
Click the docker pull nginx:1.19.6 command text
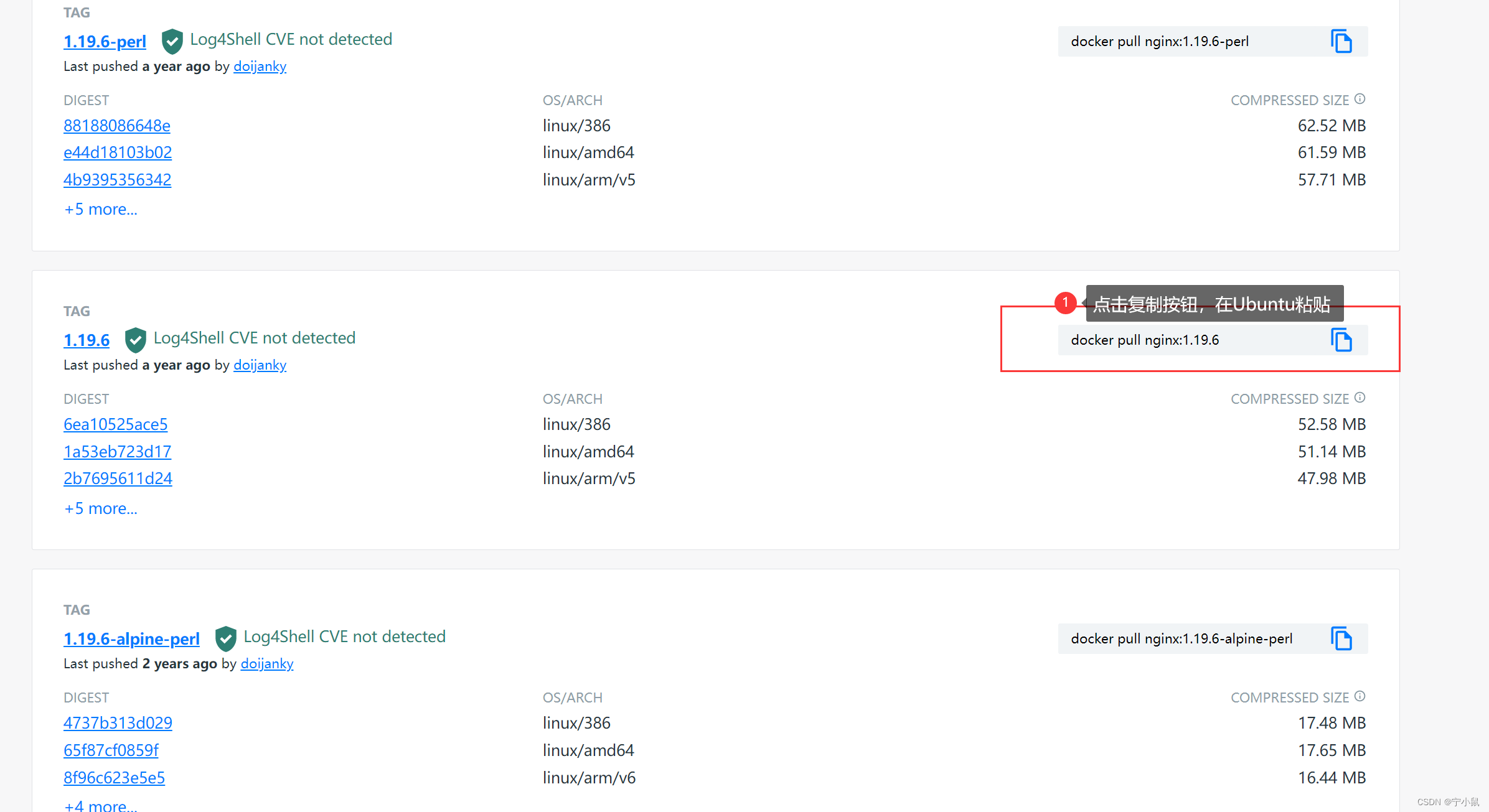point(1145,340)
